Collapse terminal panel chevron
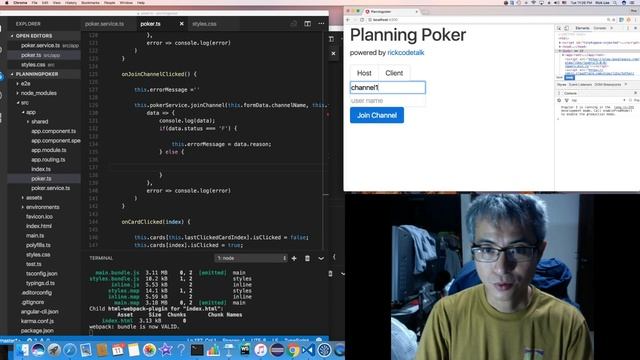Screen dimensions: 640x360 (x=321, y=258)
